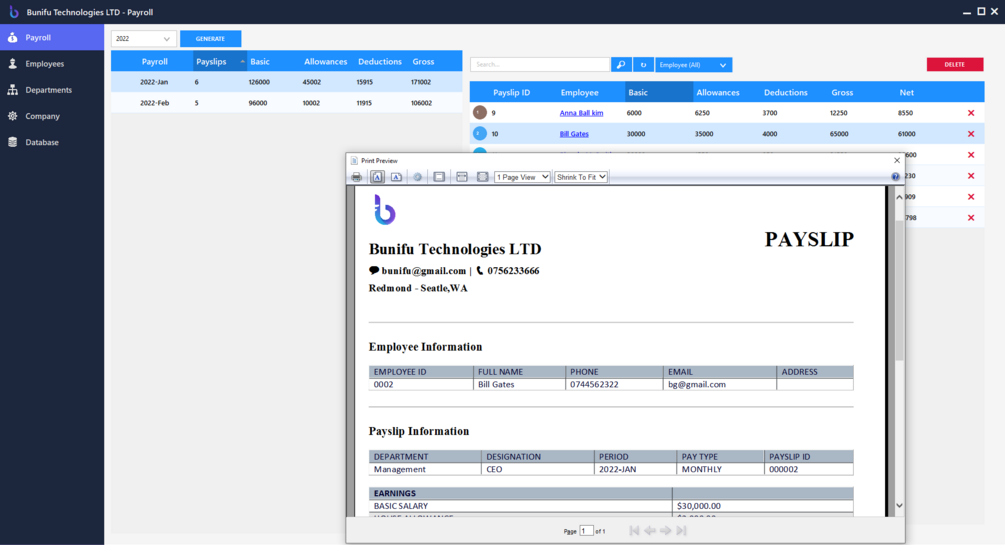Click red X beside net value ending 909
The height and width of the screenshot is (545, 1005).
[x=971, y=197]
